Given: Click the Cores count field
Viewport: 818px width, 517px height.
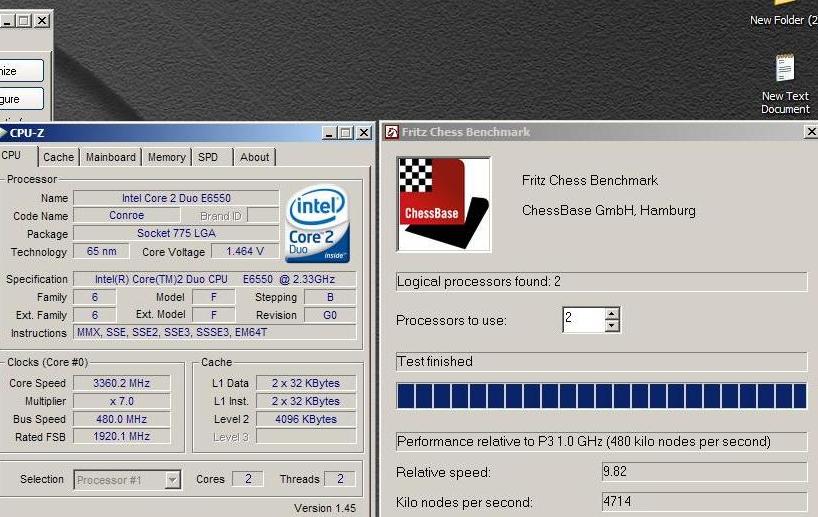Looking at the screenshot, I should tap(248, 479).
